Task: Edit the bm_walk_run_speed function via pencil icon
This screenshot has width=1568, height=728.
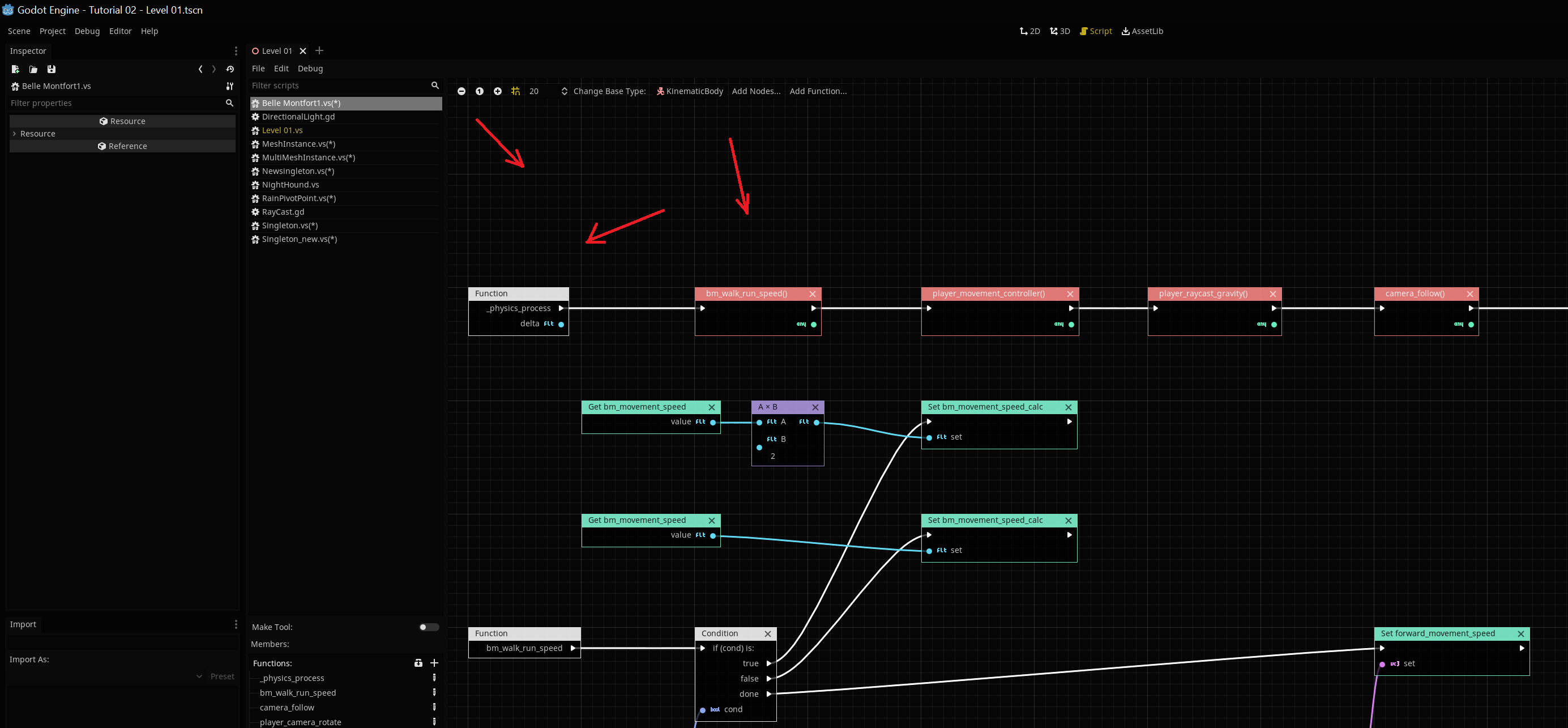Action: point(434,693)
